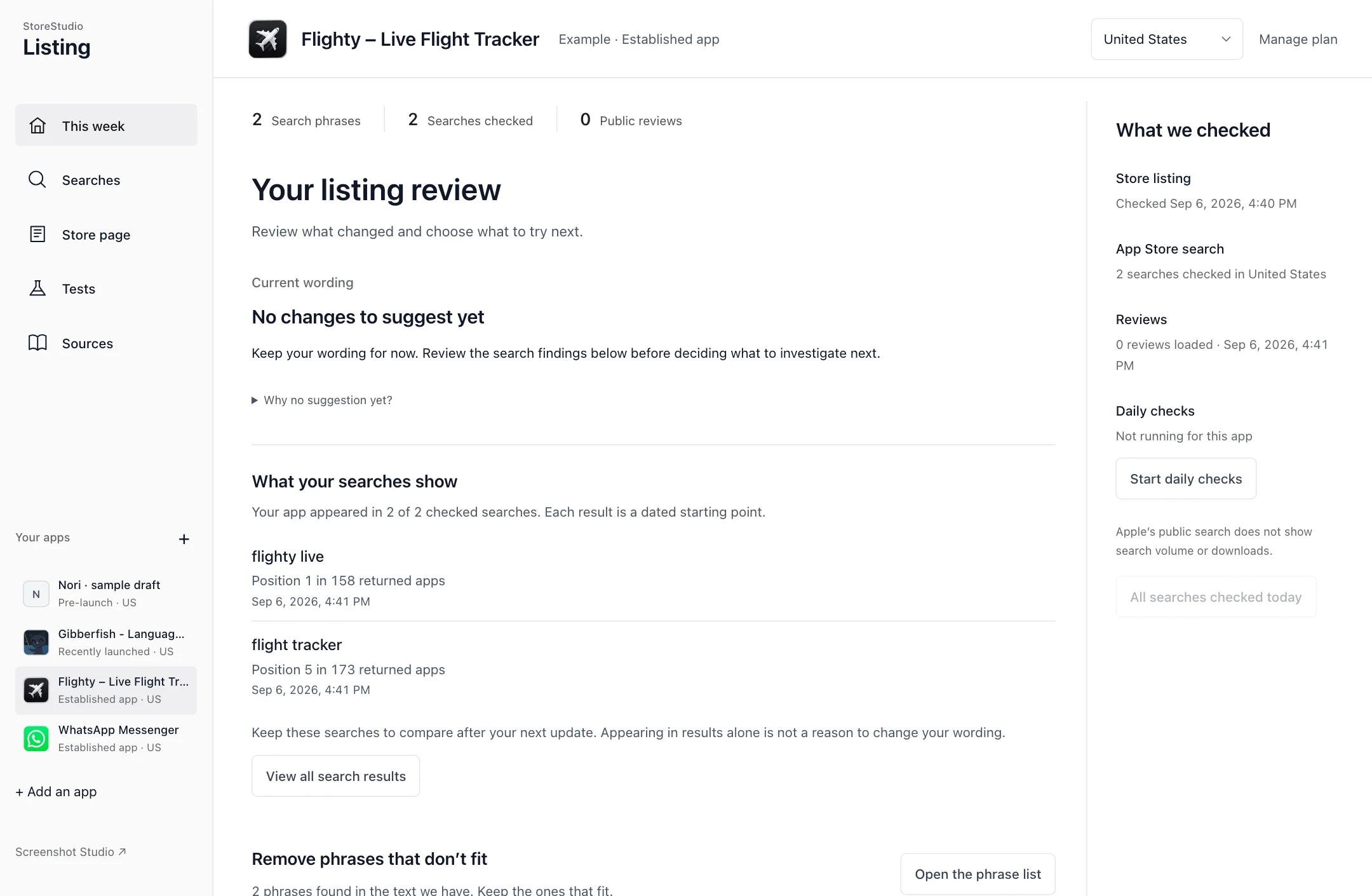The image size is (1372, 896).
Task: Click the home icon beside This week
Action: click(37, 125)
